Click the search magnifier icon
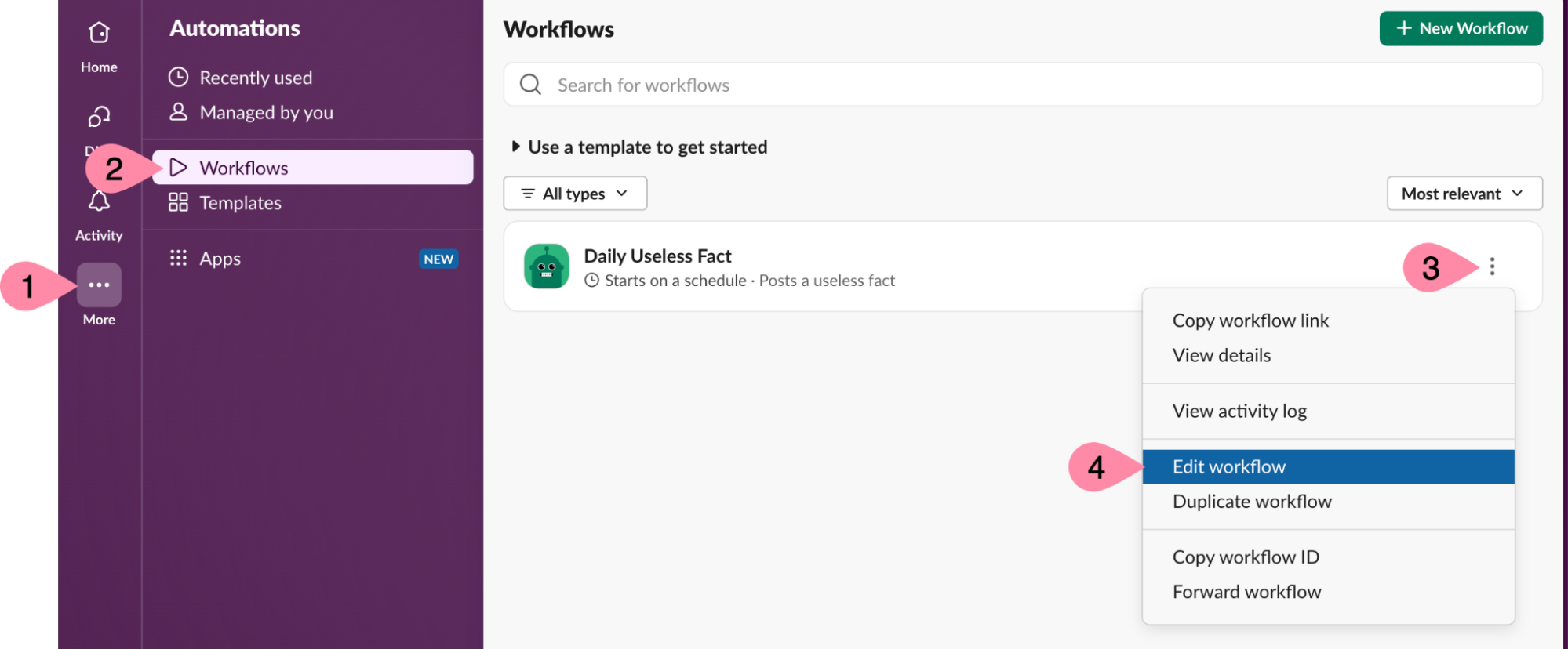This screenshot has width=1568, height=649. pos(531,85)
